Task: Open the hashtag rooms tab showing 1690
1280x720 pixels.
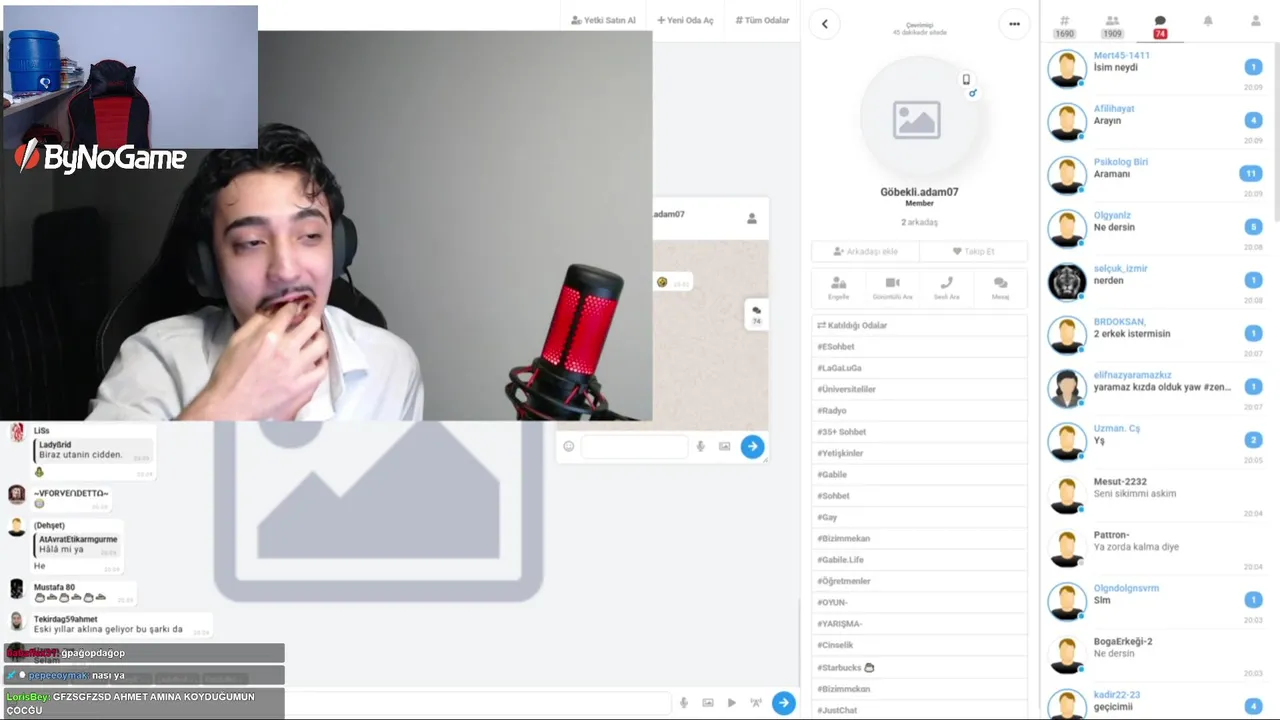Action: coord(1064,26)
